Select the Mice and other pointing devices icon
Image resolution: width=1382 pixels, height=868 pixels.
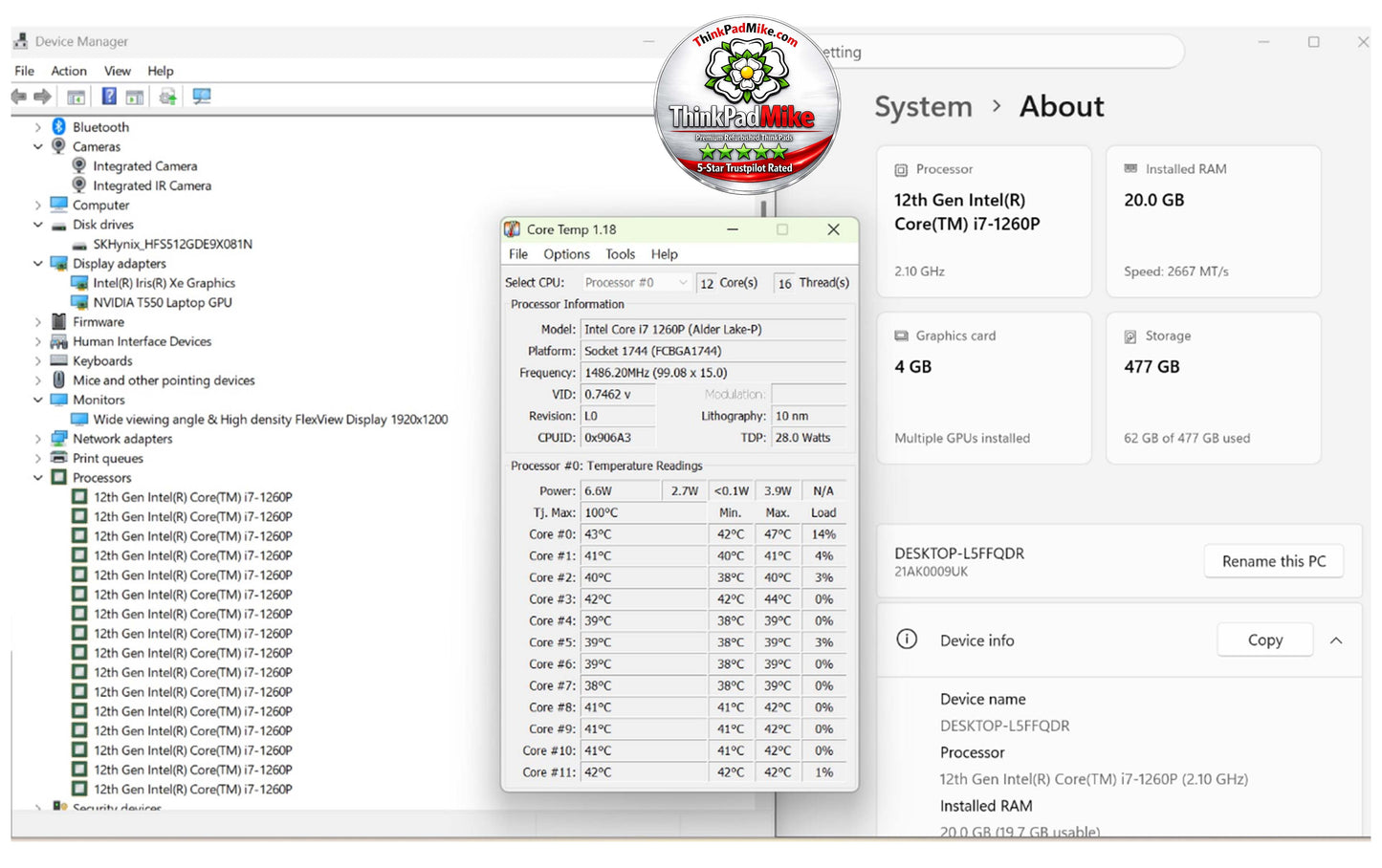pyautogui.click(x=58, y=380)
